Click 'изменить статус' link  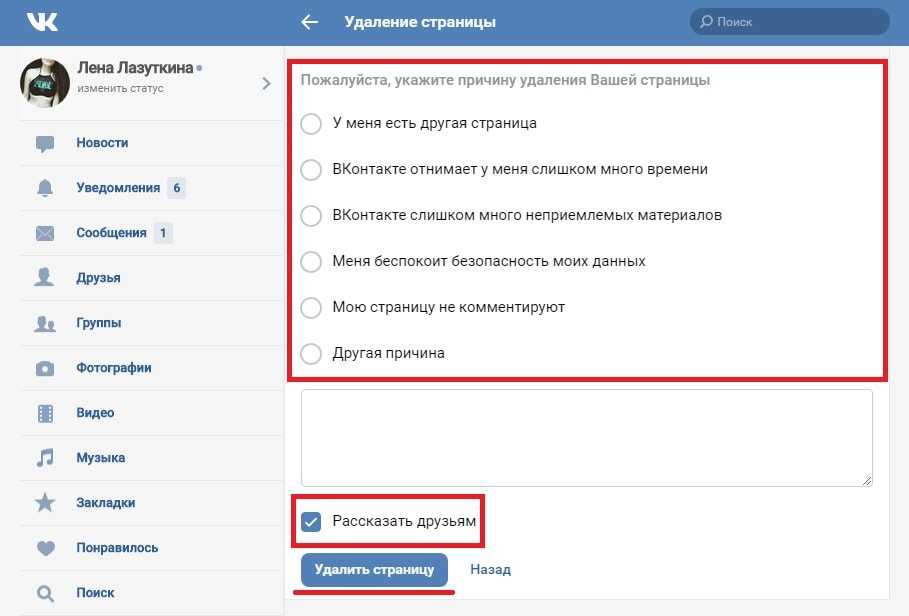tap(120, 89)
